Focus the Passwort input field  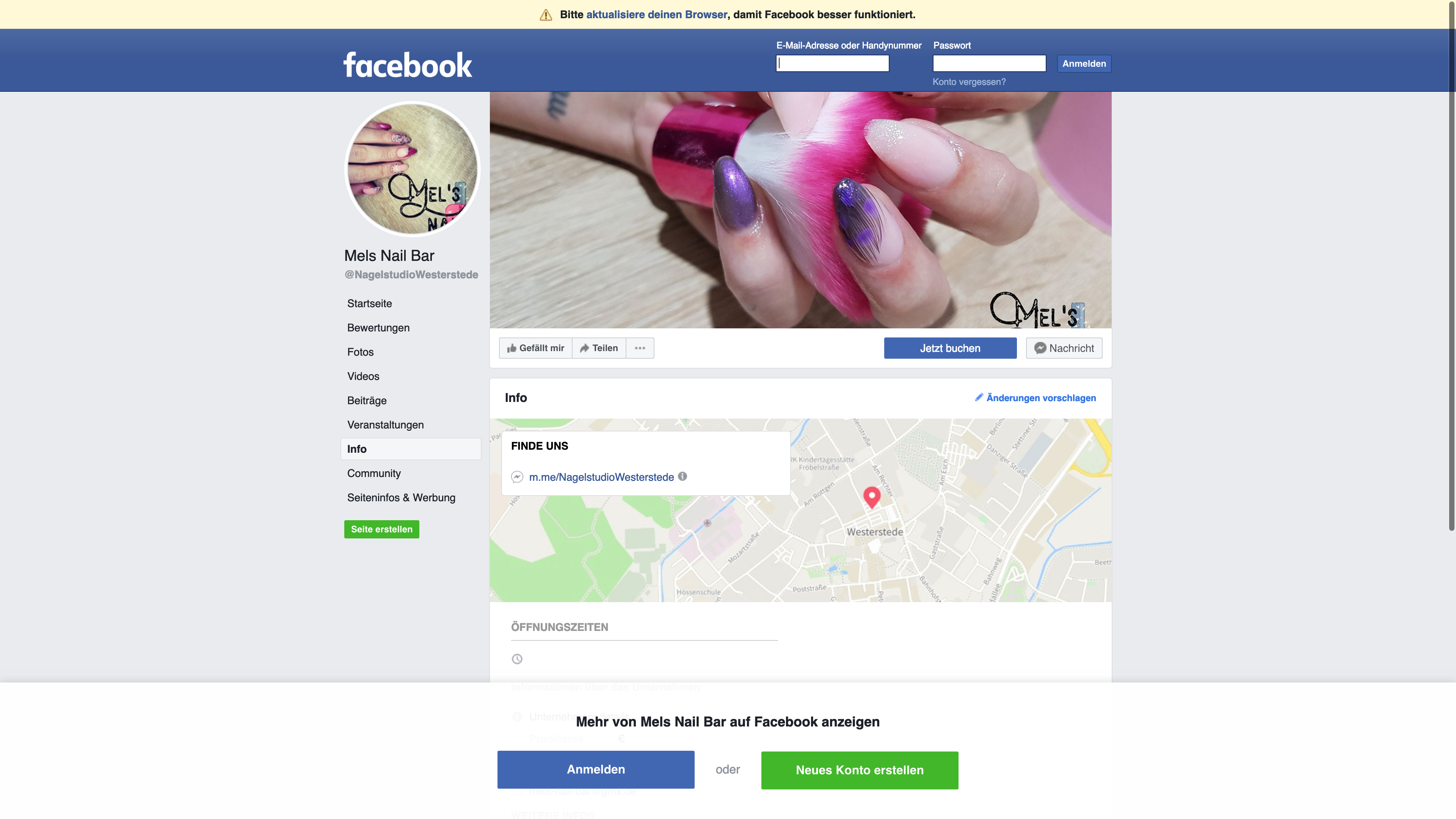[989, 63]
